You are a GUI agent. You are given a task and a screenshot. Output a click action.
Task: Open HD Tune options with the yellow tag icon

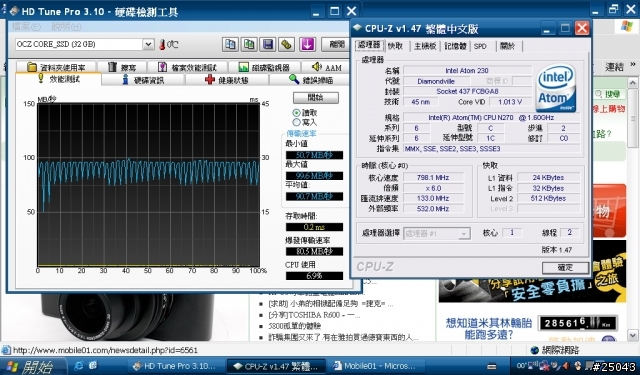point(287,44)
